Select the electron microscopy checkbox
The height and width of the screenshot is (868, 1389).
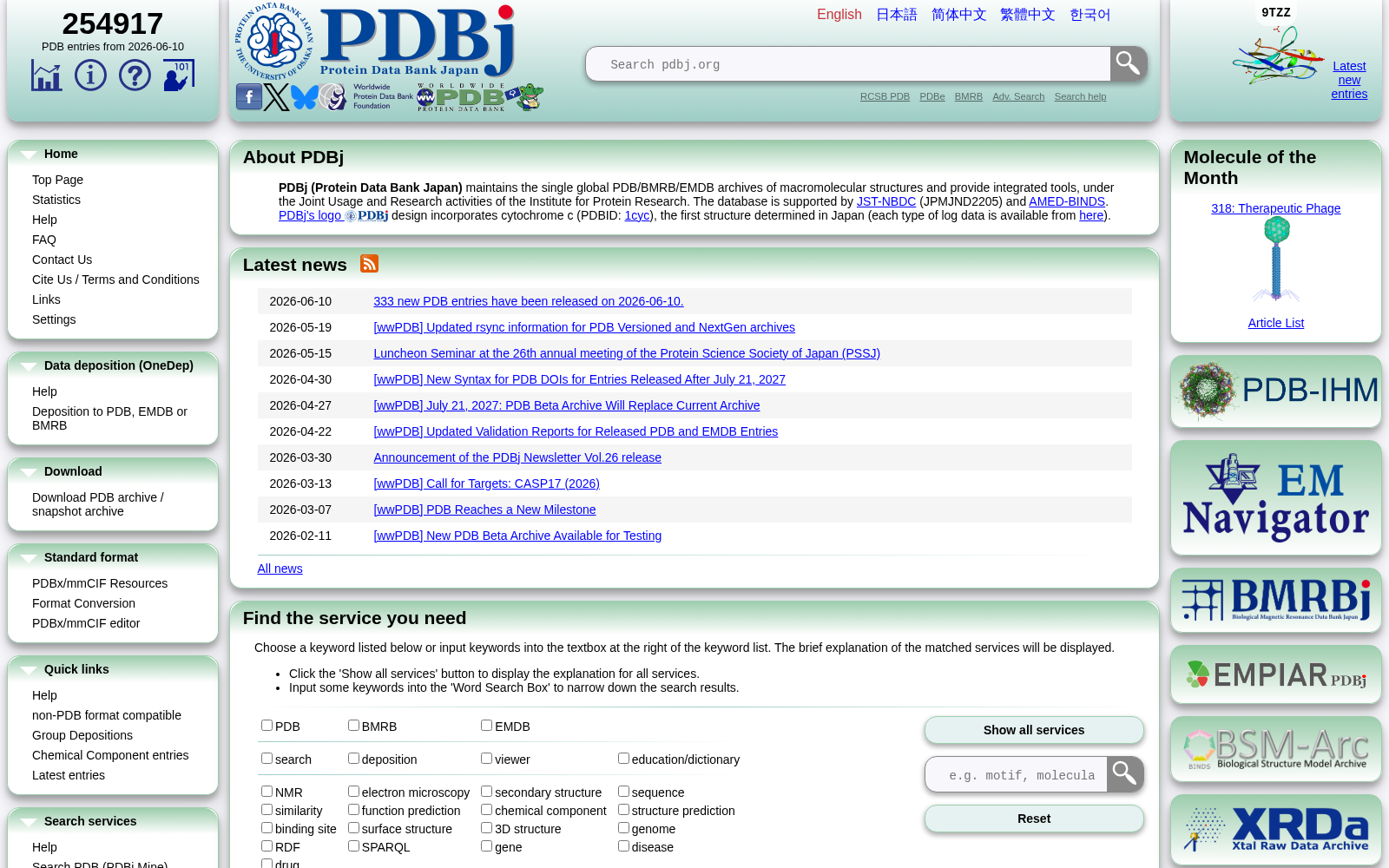click(353, 792)
